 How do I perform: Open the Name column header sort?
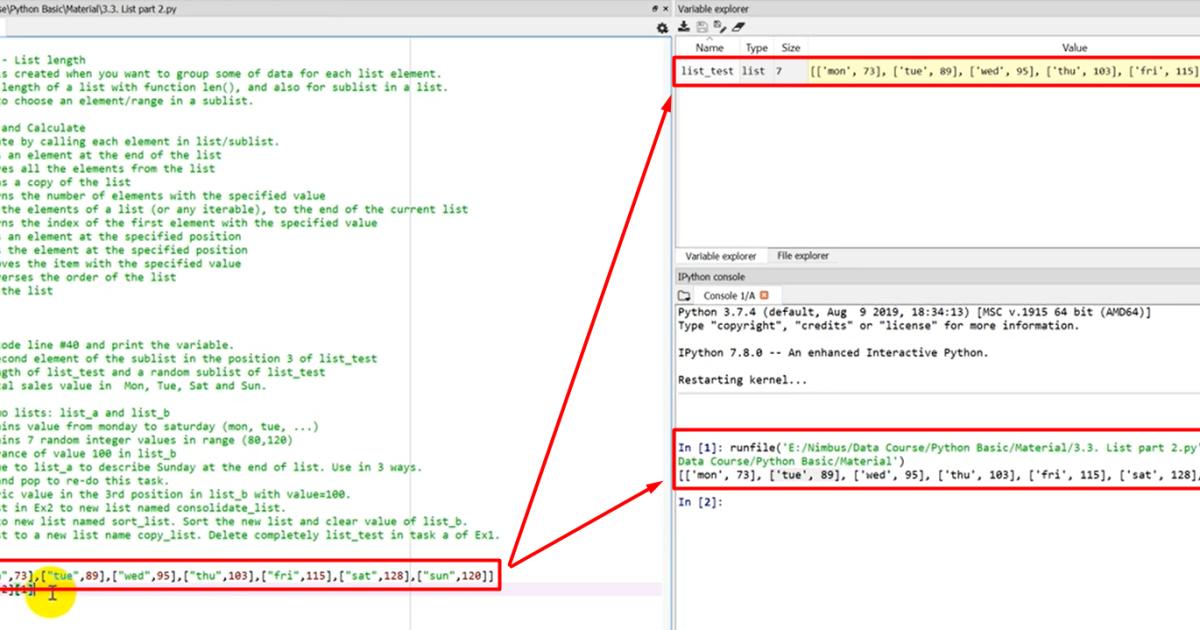709,47
